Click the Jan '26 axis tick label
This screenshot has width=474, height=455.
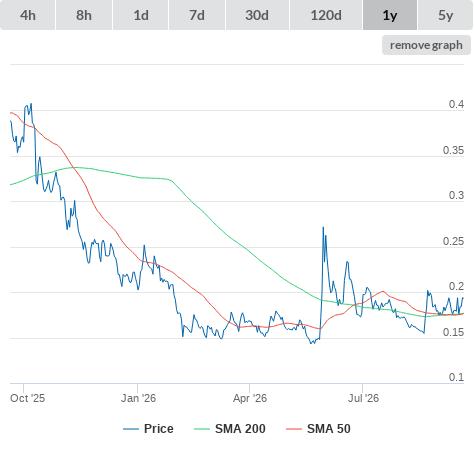click(138, 398)
